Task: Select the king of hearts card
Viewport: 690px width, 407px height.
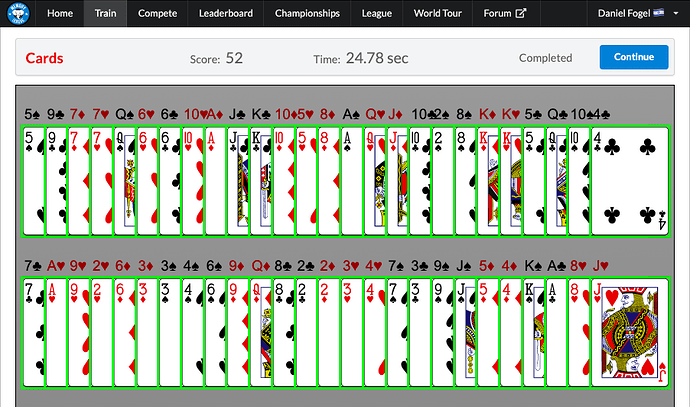Action: (511, 181)
